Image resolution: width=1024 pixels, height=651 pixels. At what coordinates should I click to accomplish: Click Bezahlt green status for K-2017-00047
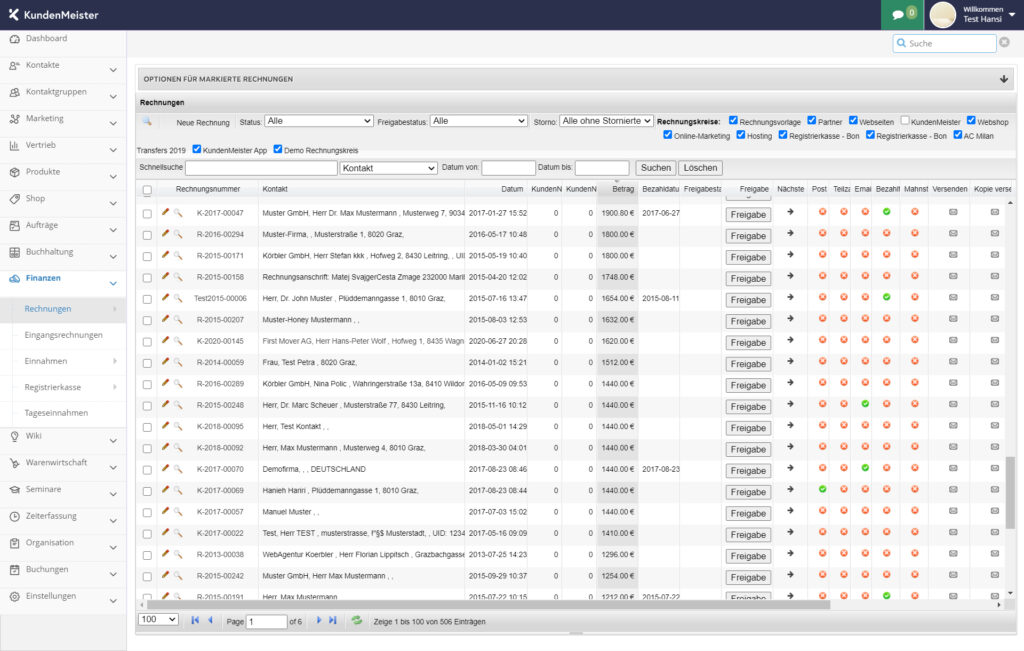[x=886, y=212]
